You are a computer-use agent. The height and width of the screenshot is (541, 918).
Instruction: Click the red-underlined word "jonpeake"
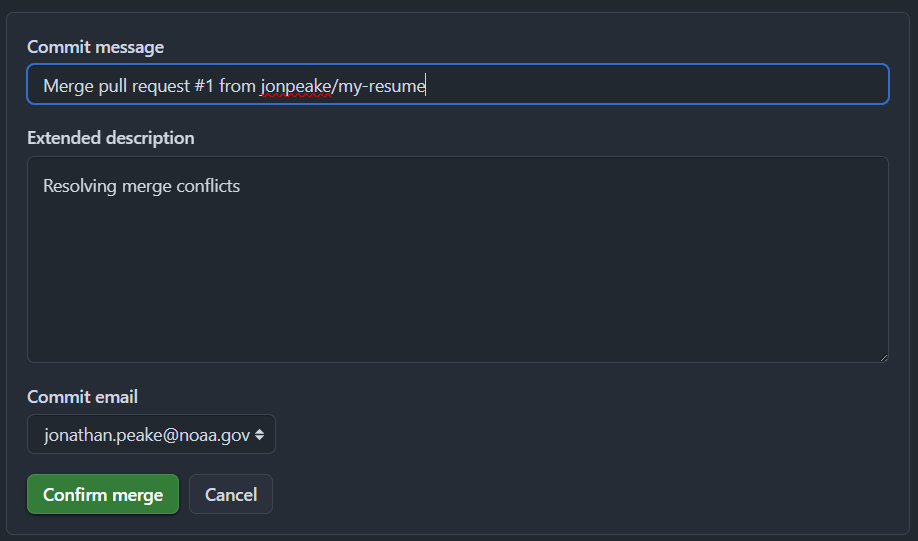point(296,86)
